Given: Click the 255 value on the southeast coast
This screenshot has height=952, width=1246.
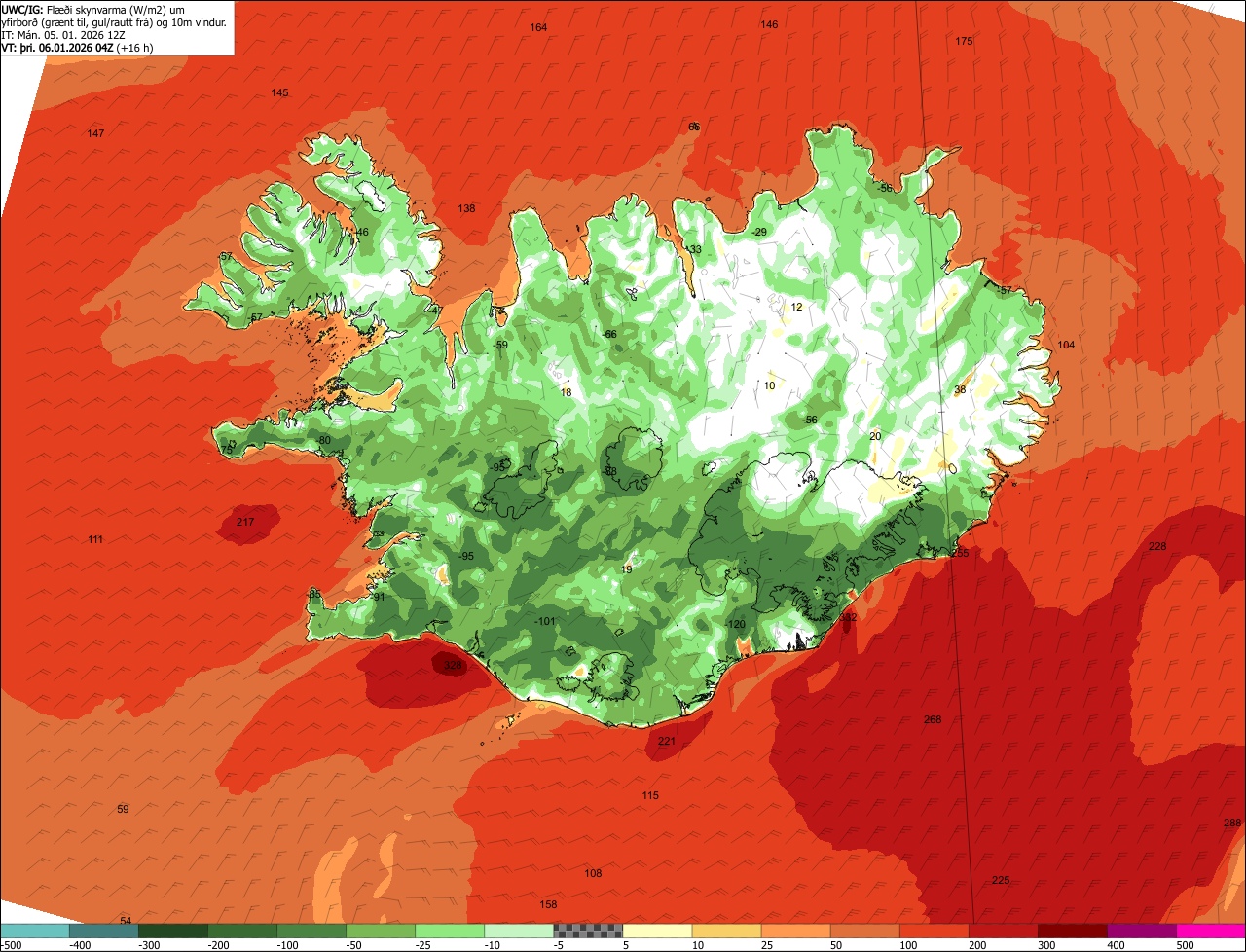Looking at the screenshot, I should (960, 553).
